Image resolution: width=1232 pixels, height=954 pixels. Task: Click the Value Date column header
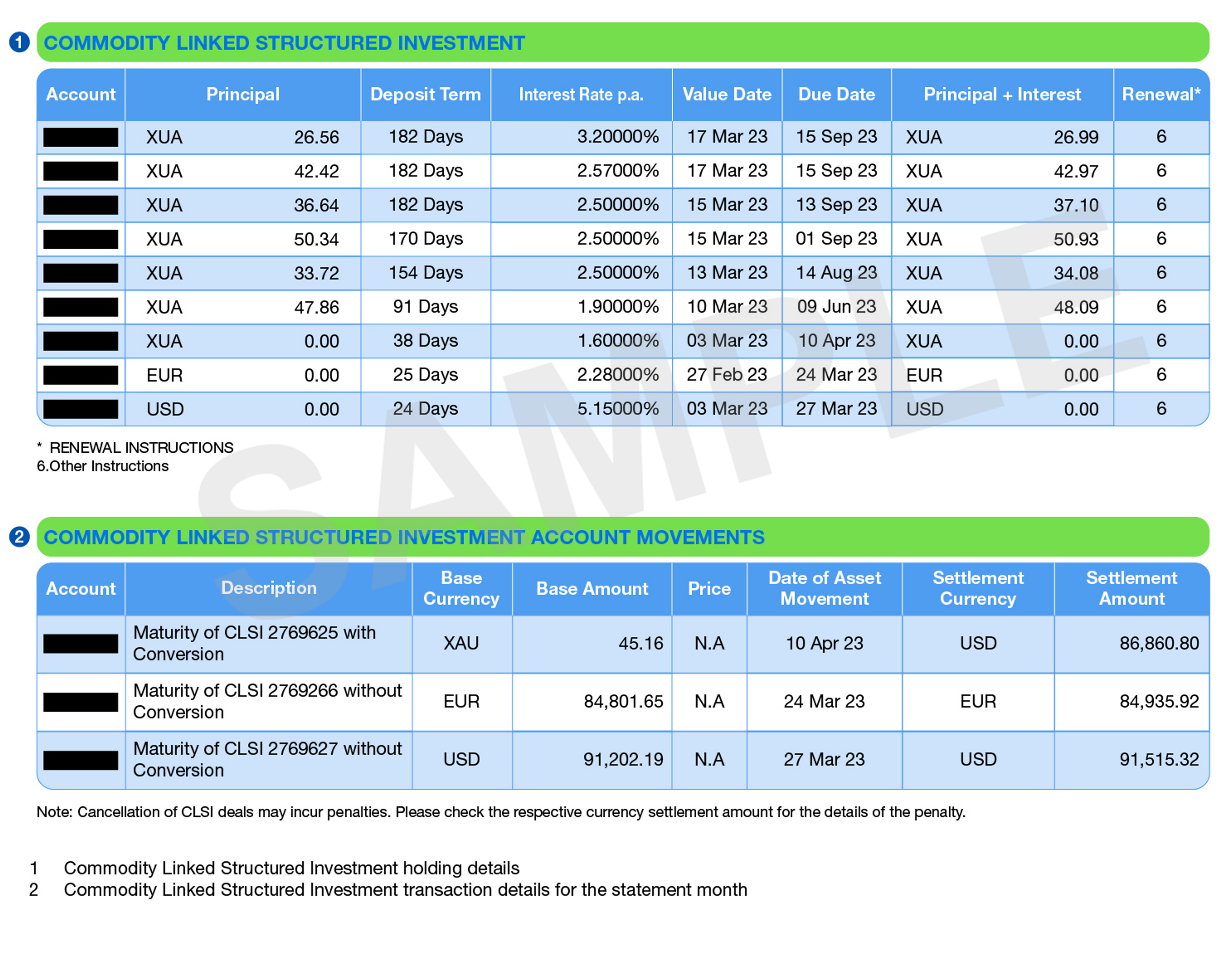point(726,94)
